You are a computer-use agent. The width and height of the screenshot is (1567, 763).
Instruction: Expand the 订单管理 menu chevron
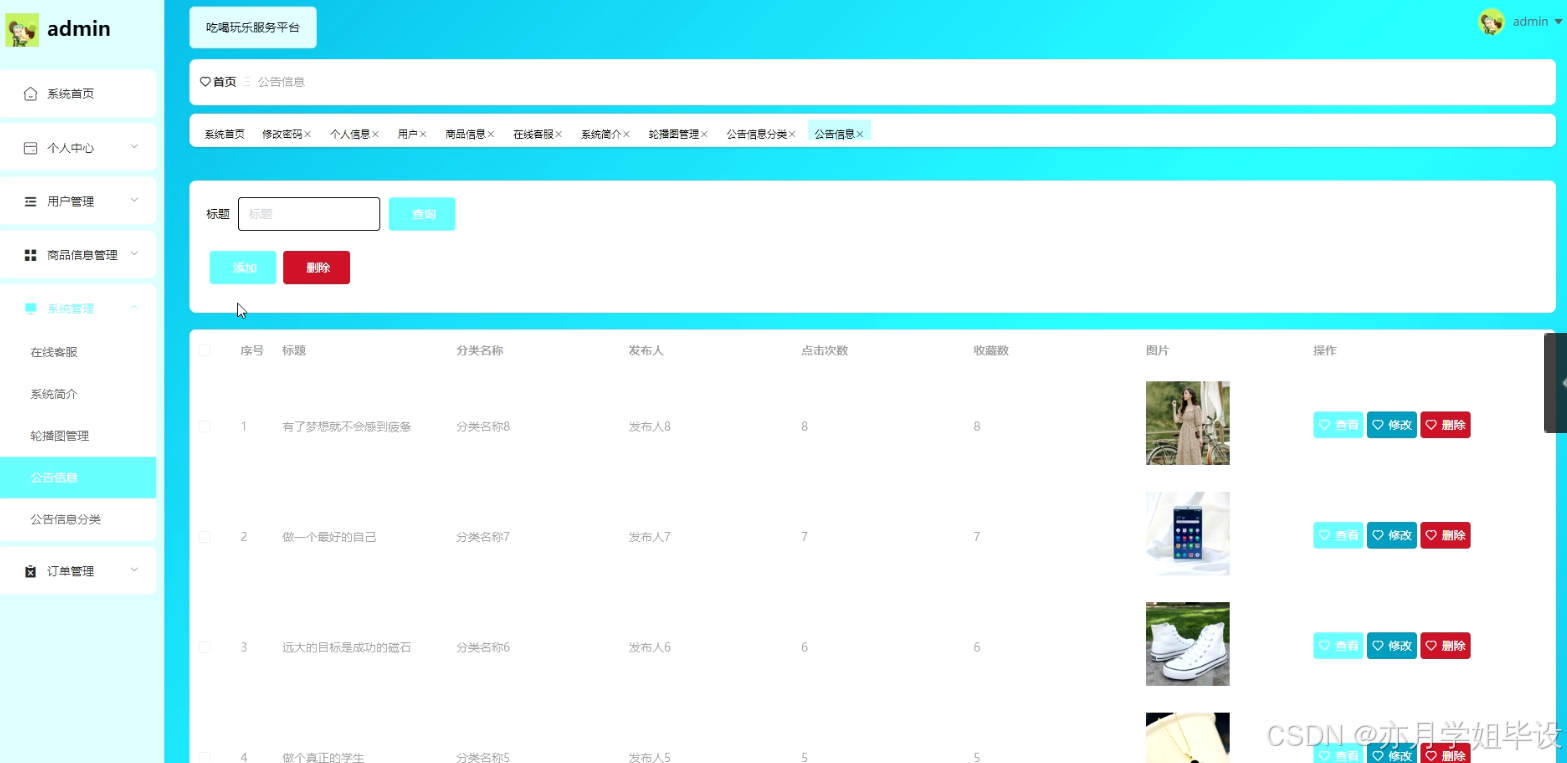coord(134,570)
